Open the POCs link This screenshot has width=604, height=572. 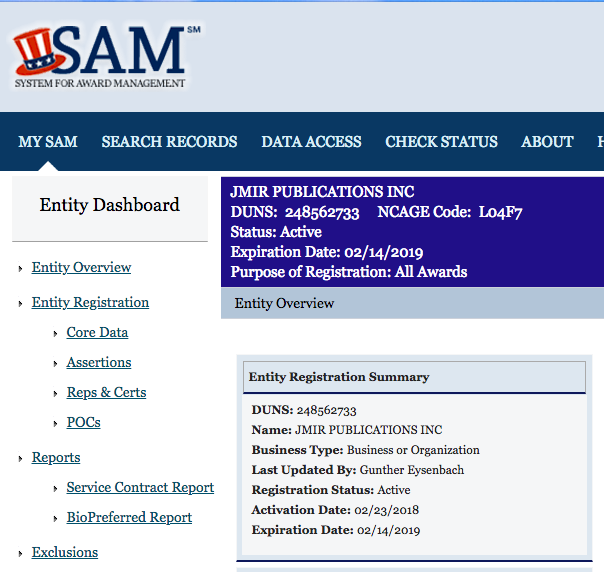pyautogui.click(x=83, y=423)
